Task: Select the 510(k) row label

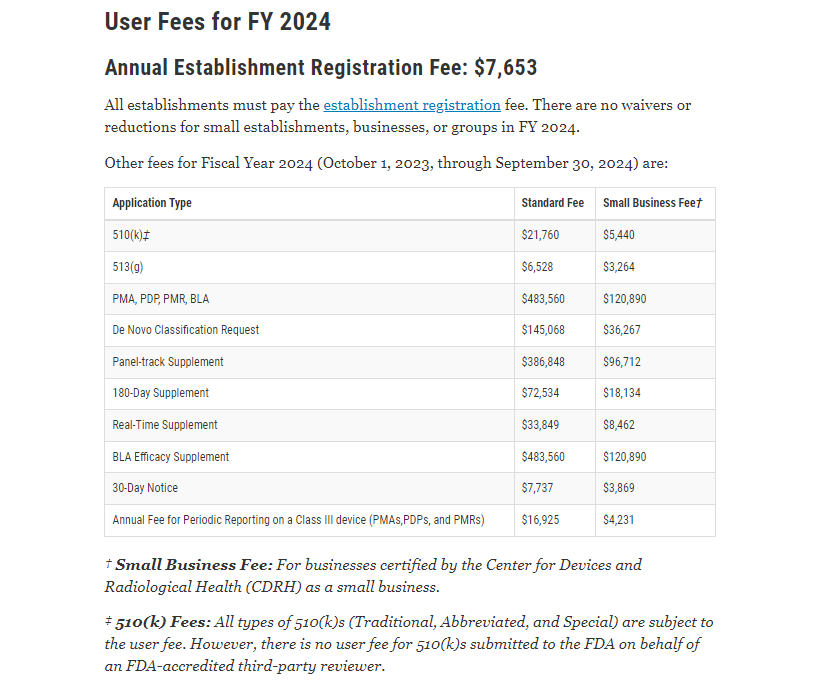Action: point(131,235)
